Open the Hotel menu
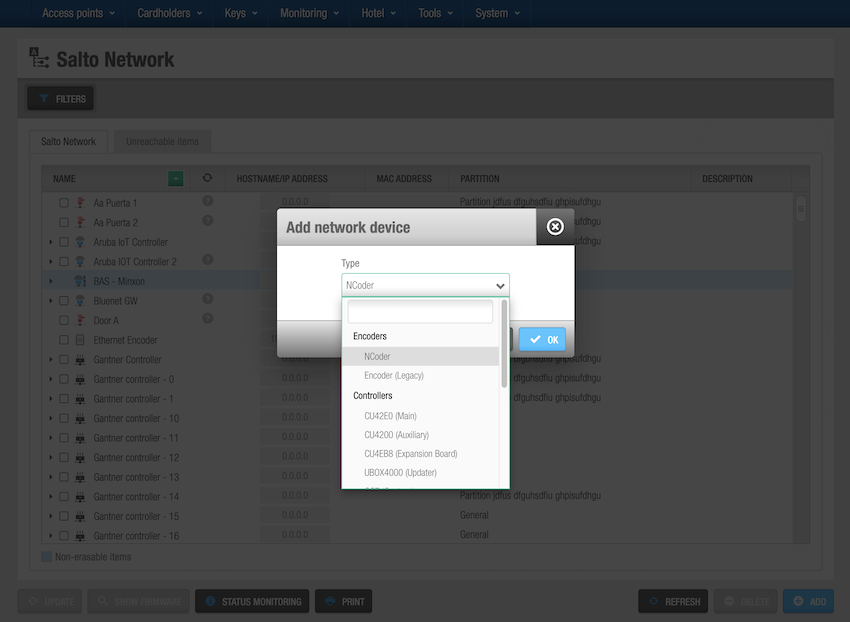The image size is (850, 622). 378,13
